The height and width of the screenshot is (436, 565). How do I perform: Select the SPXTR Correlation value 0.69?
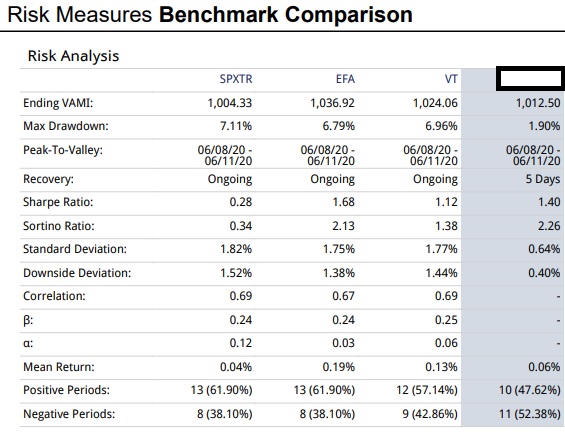[x=241, y=296]
